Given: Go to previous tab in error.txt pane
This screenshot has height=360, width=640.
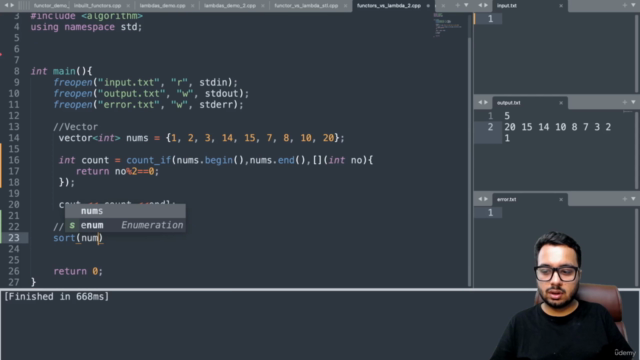Looking at the screenshot, I should (480, 199).
